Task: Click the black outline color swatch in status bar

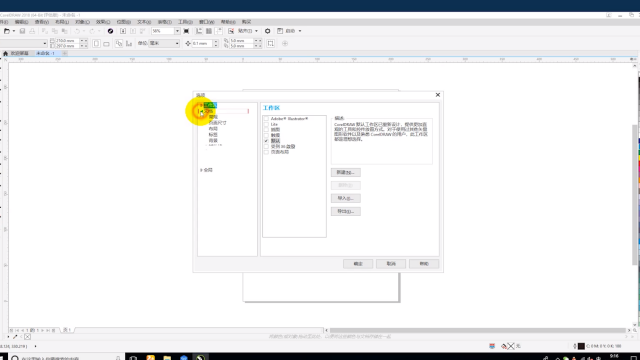Action: (581, 346)
